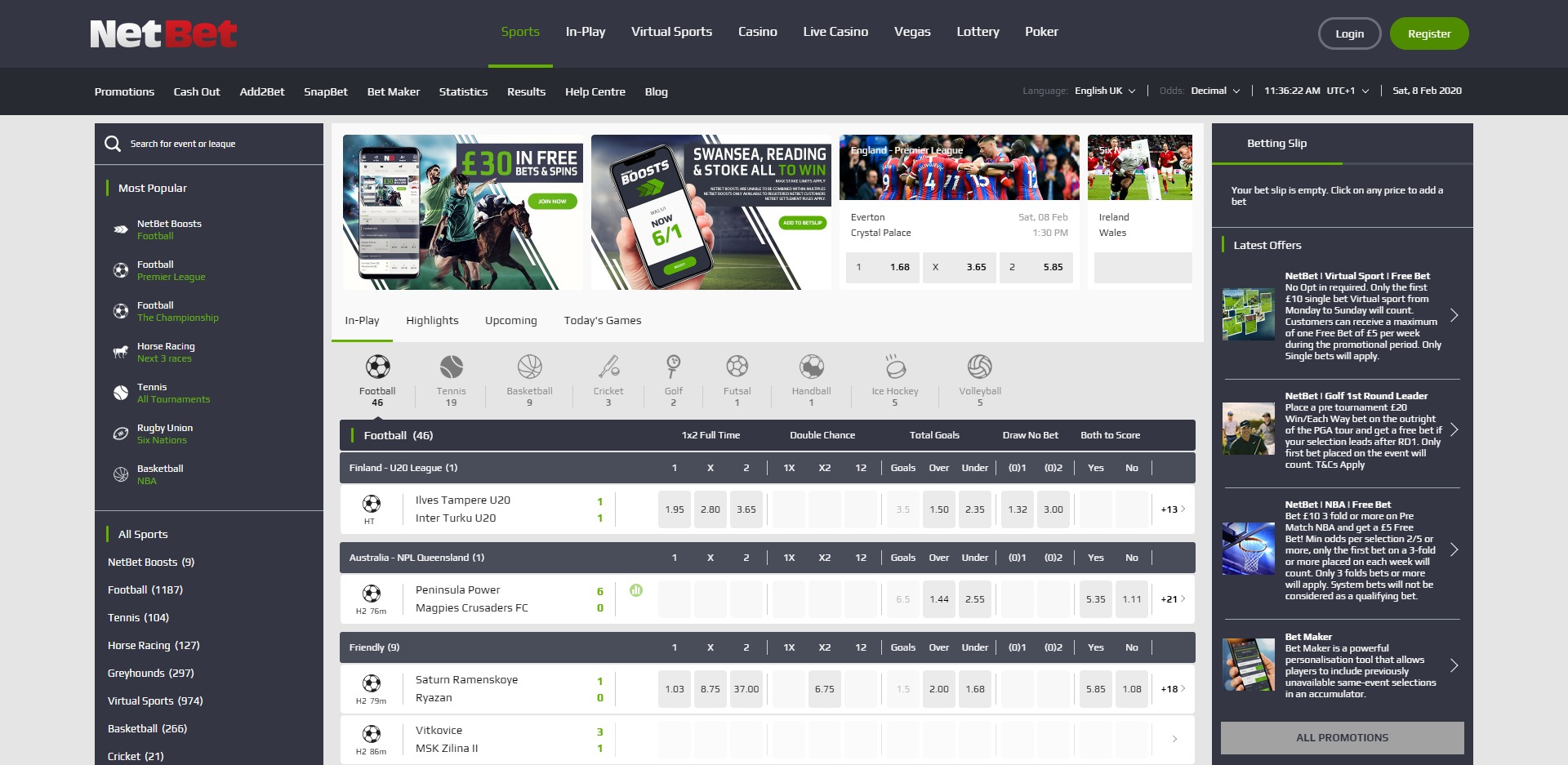Open Football The Championship popular icon

tap(121, 311)
